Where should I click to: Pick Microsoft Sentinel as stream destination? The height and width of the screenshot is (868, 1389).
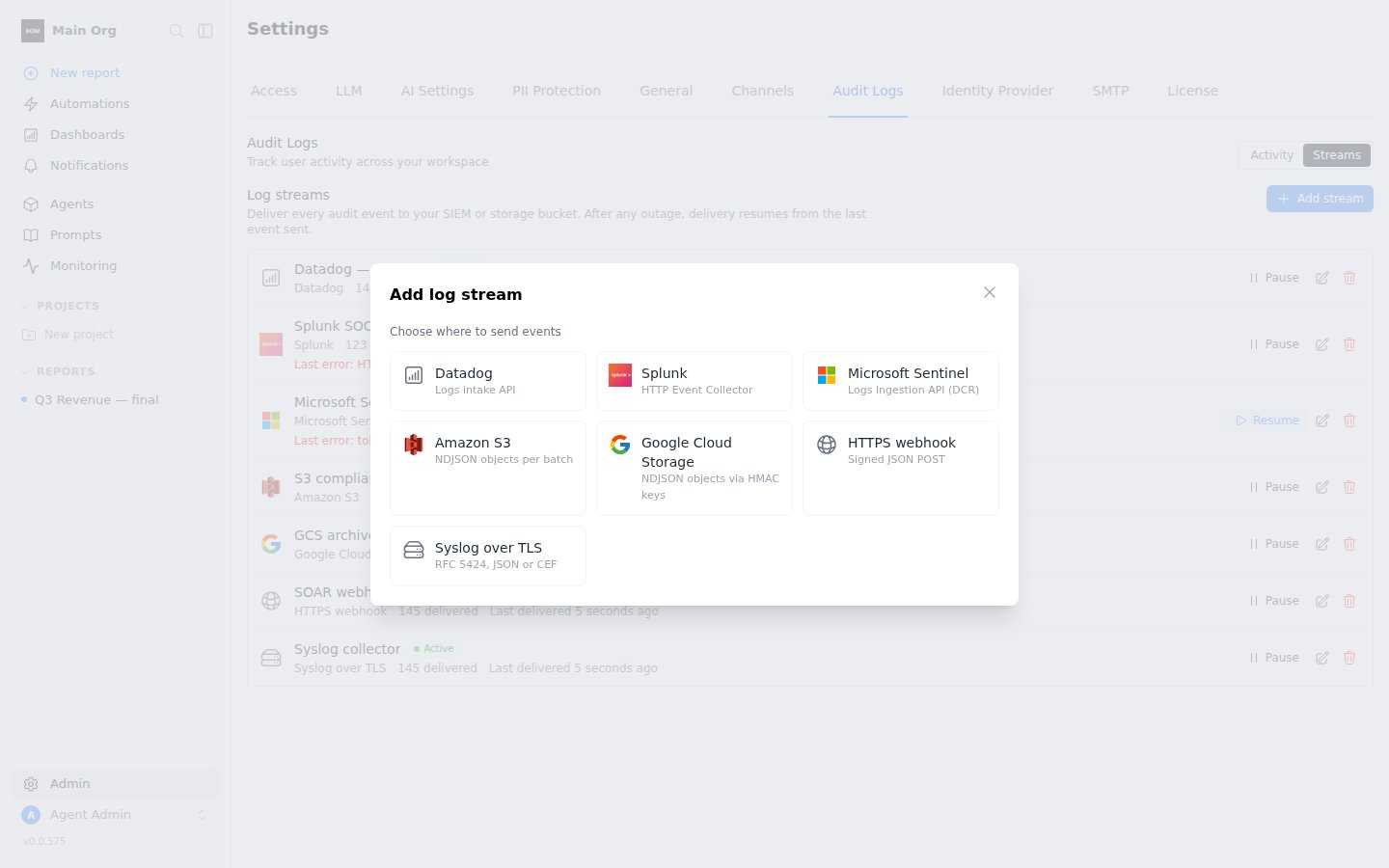tap(901, 381)
